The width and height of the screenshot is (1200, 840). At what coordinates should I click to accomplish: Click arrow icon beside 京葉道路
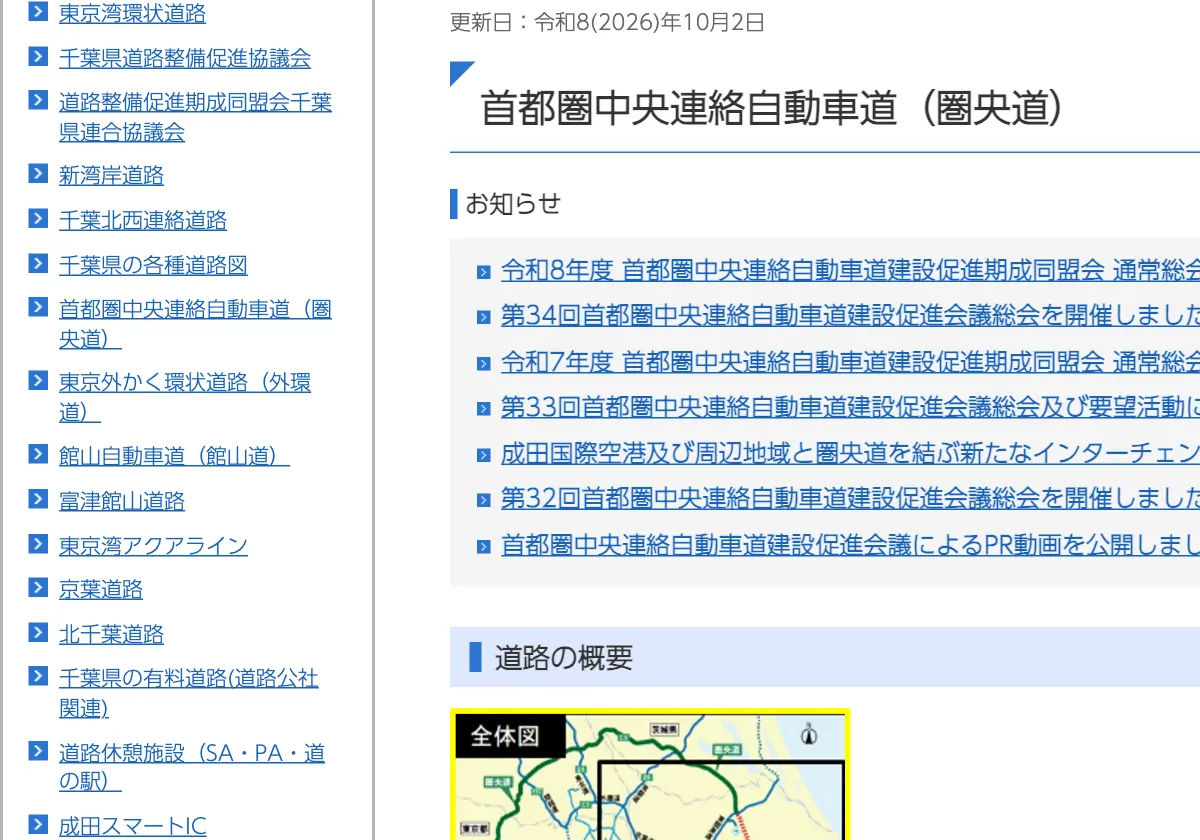tap(38, 588)
